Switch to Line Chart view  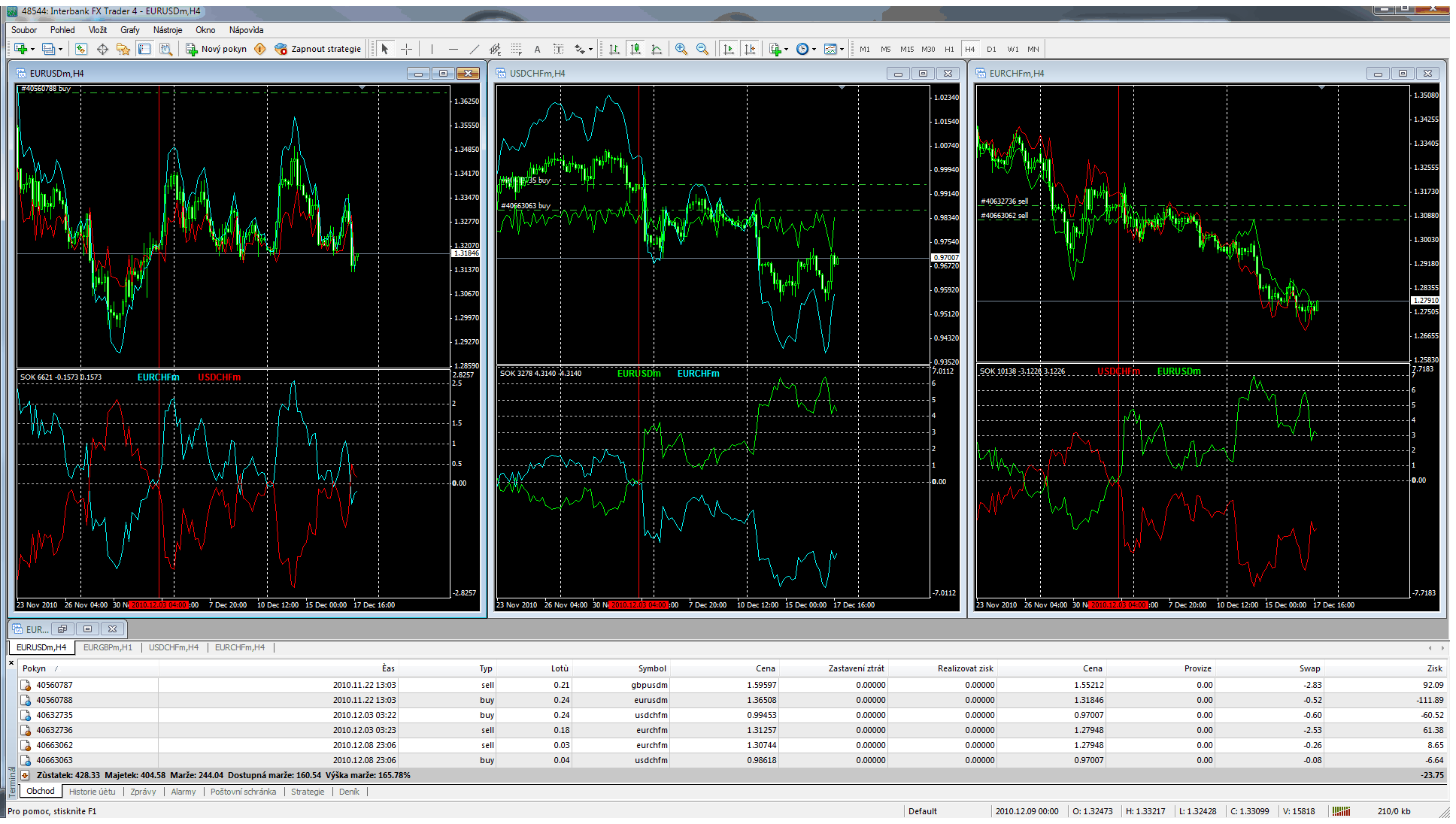pos(657,49)
